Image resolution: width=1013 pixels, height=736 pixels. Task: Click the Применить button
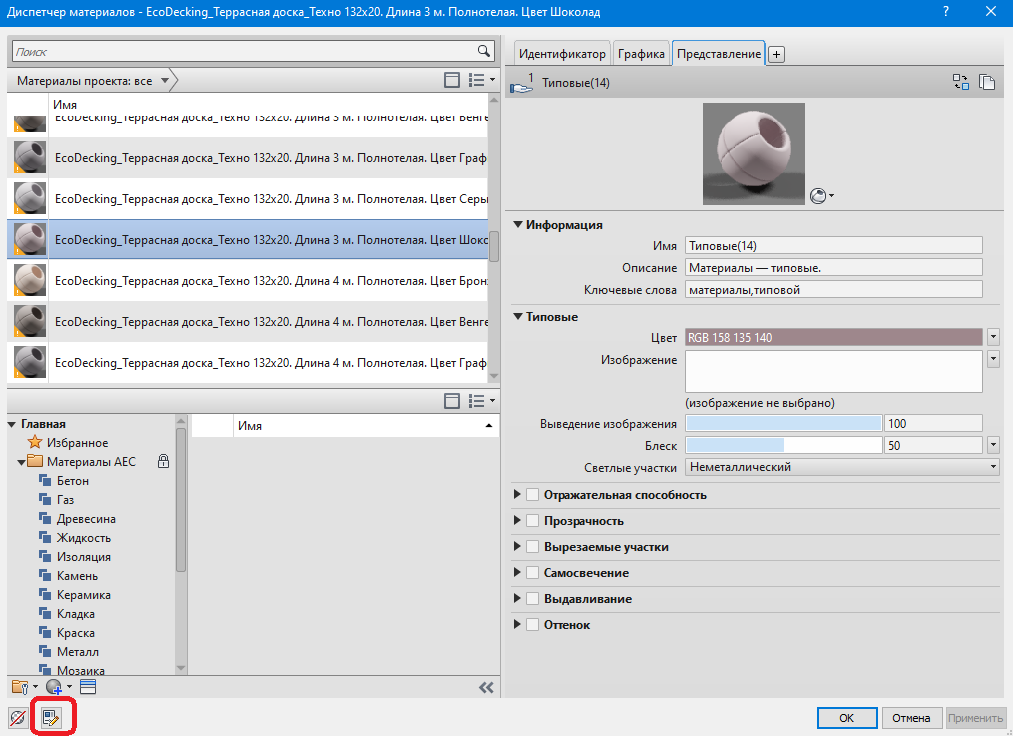(975, 717)
